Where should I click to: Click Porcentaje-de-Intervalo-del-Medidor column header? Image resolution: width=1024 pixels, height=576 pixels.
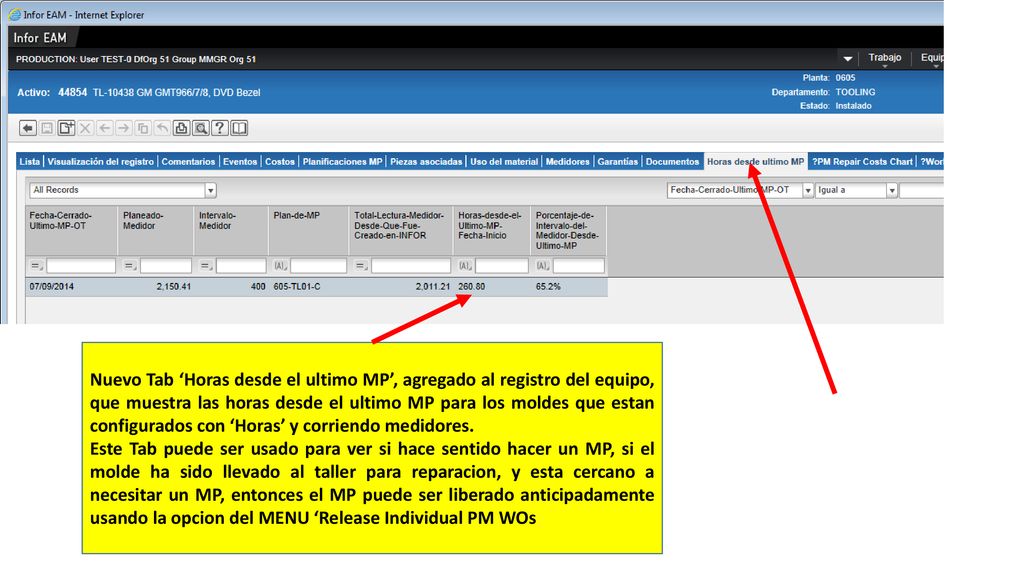pos(569,230)
